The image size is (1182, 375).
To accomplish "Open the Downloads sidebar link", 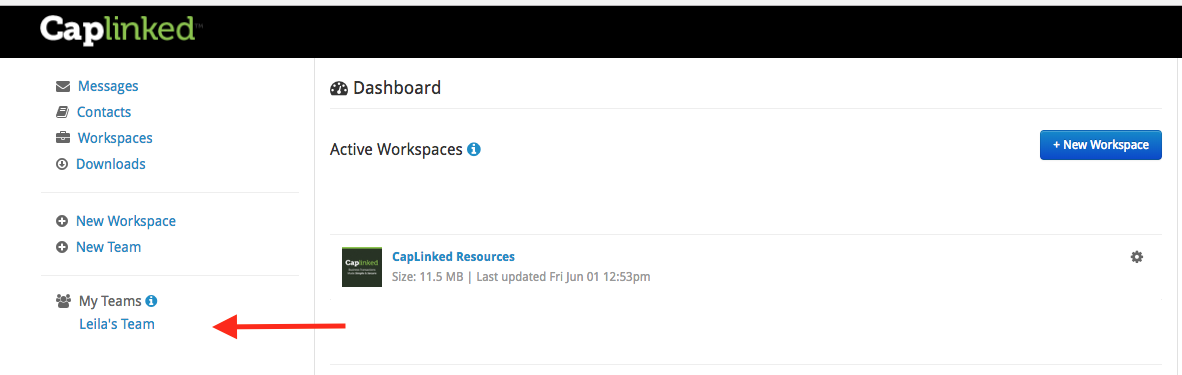I will (x=111, y=164).
